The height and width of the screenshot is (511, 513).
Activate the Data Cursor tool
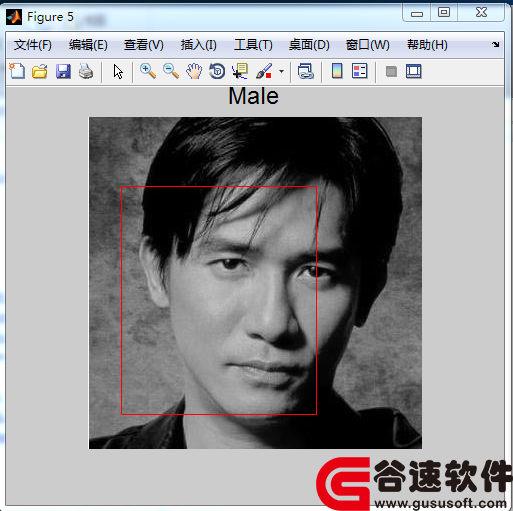(240, 71)
